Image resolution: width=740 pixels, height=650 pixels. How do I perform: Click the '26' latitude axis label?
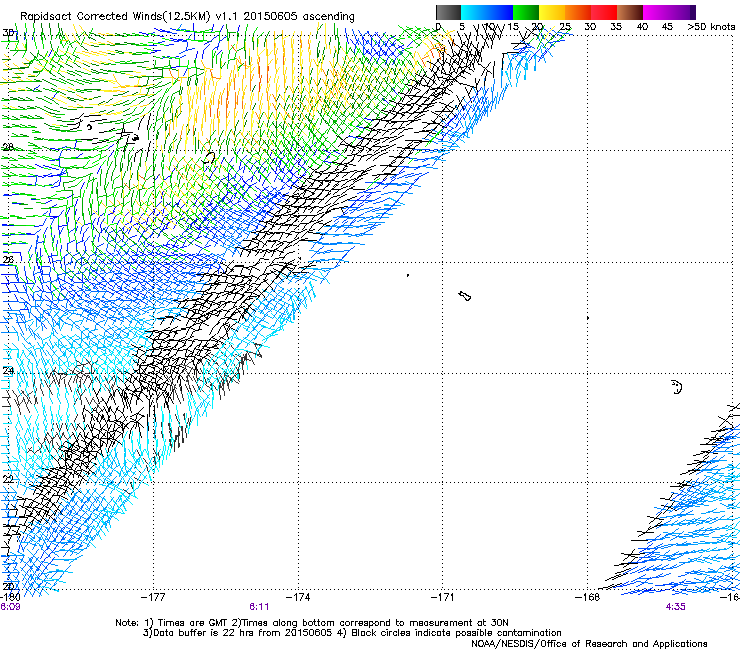8,259
